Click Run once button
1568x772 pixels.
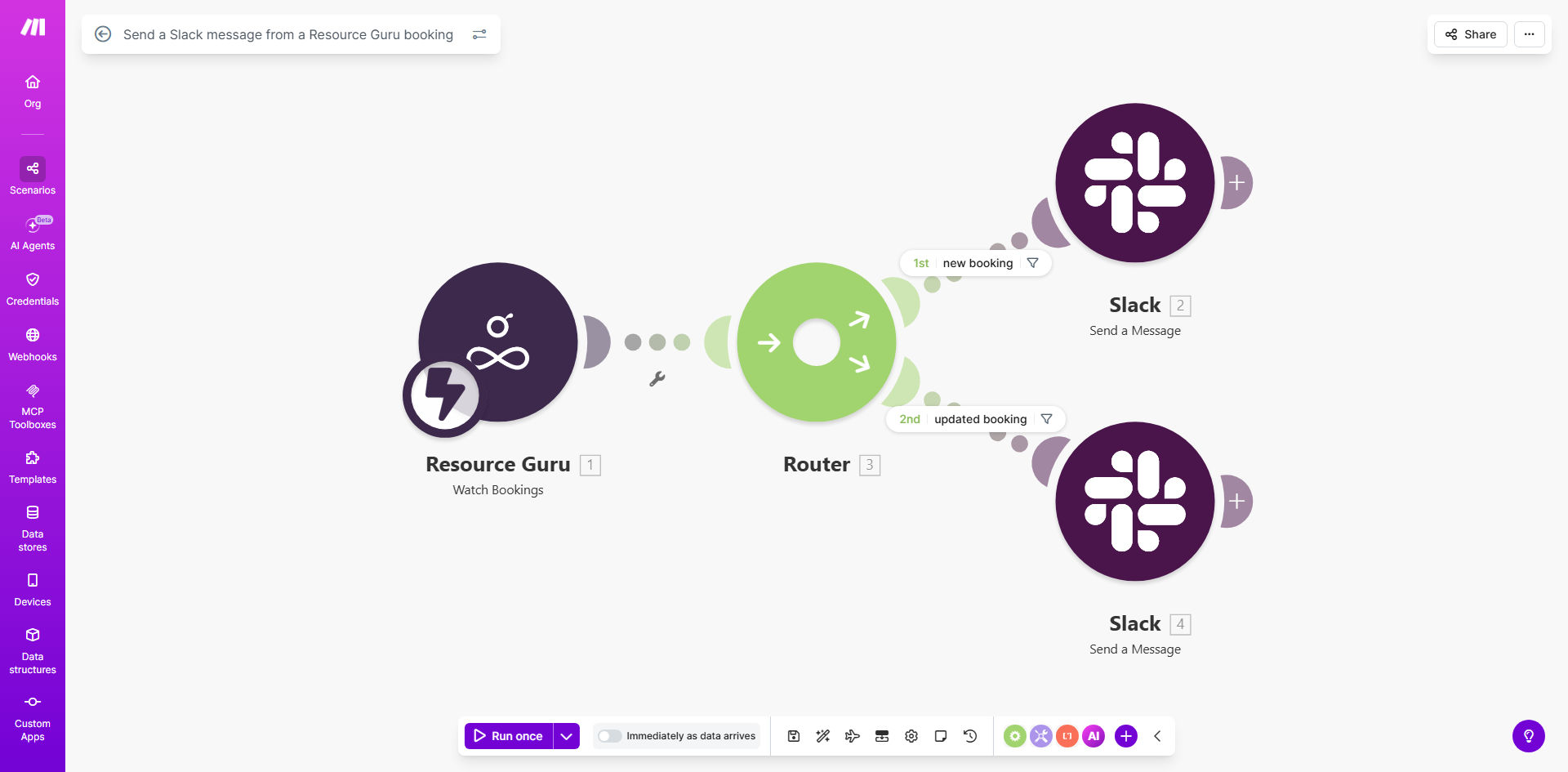coord(509,736)
